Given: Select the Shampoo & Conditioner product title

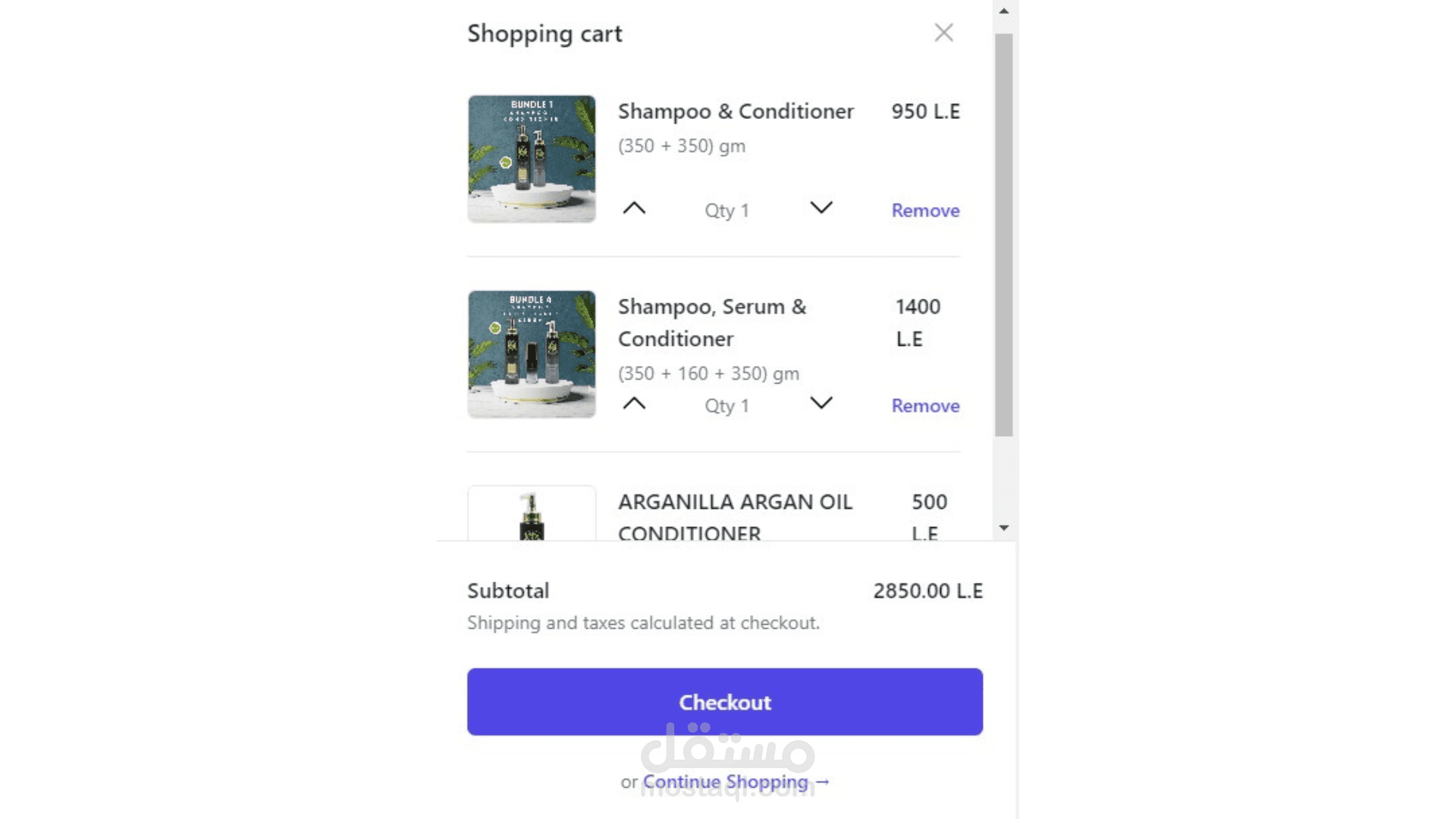Looking at the screenshot, I should [736, 111].
